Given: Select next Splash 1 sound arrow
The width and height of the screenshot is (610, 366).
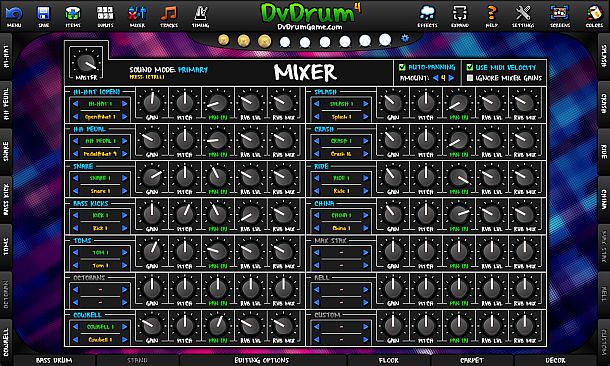Looking at the screenshot, I should pos(366,117).
